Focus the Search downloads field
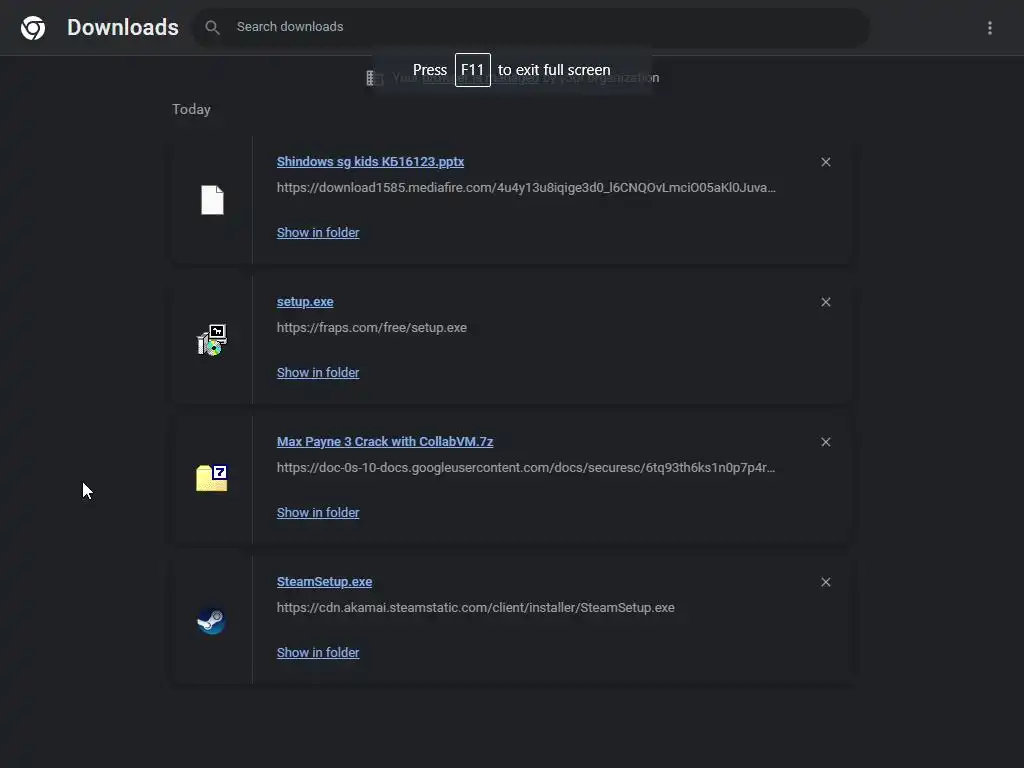1024x768 pixels. (x=530, y=27)
